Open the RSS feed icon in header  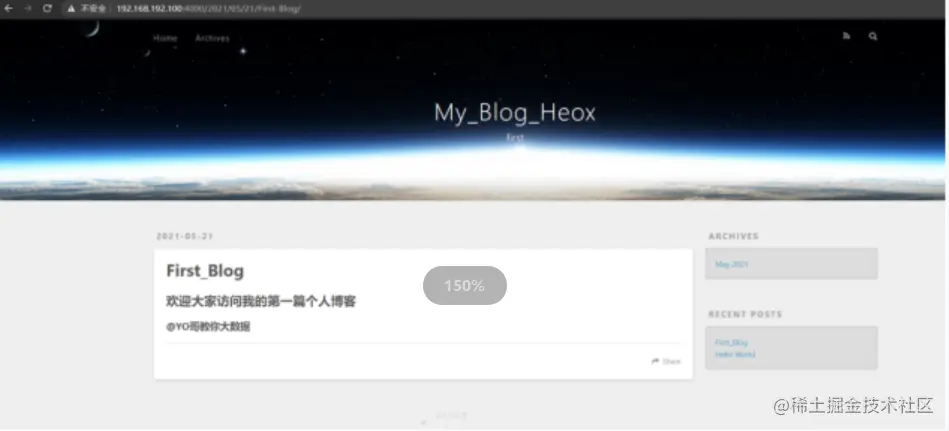(847, 36)
